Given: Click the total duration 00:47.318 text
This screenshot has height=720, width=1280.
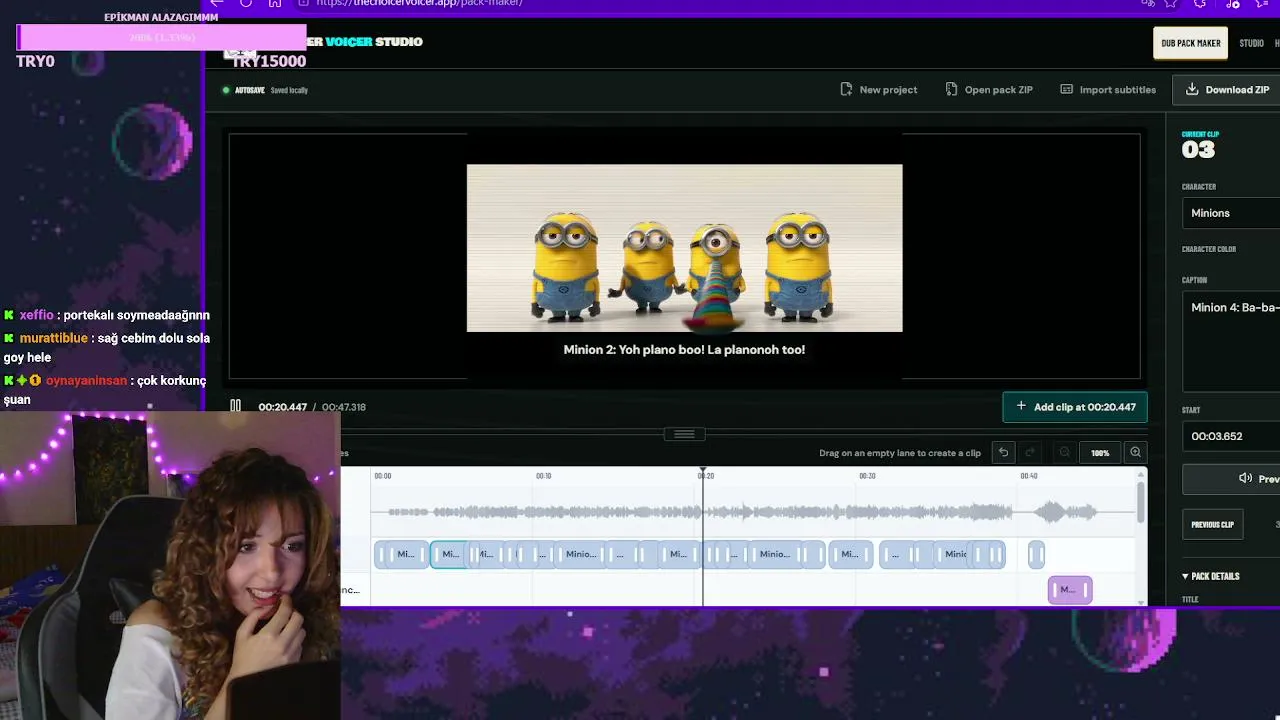Looking at the screenshot, I should [x=344, y=407].
